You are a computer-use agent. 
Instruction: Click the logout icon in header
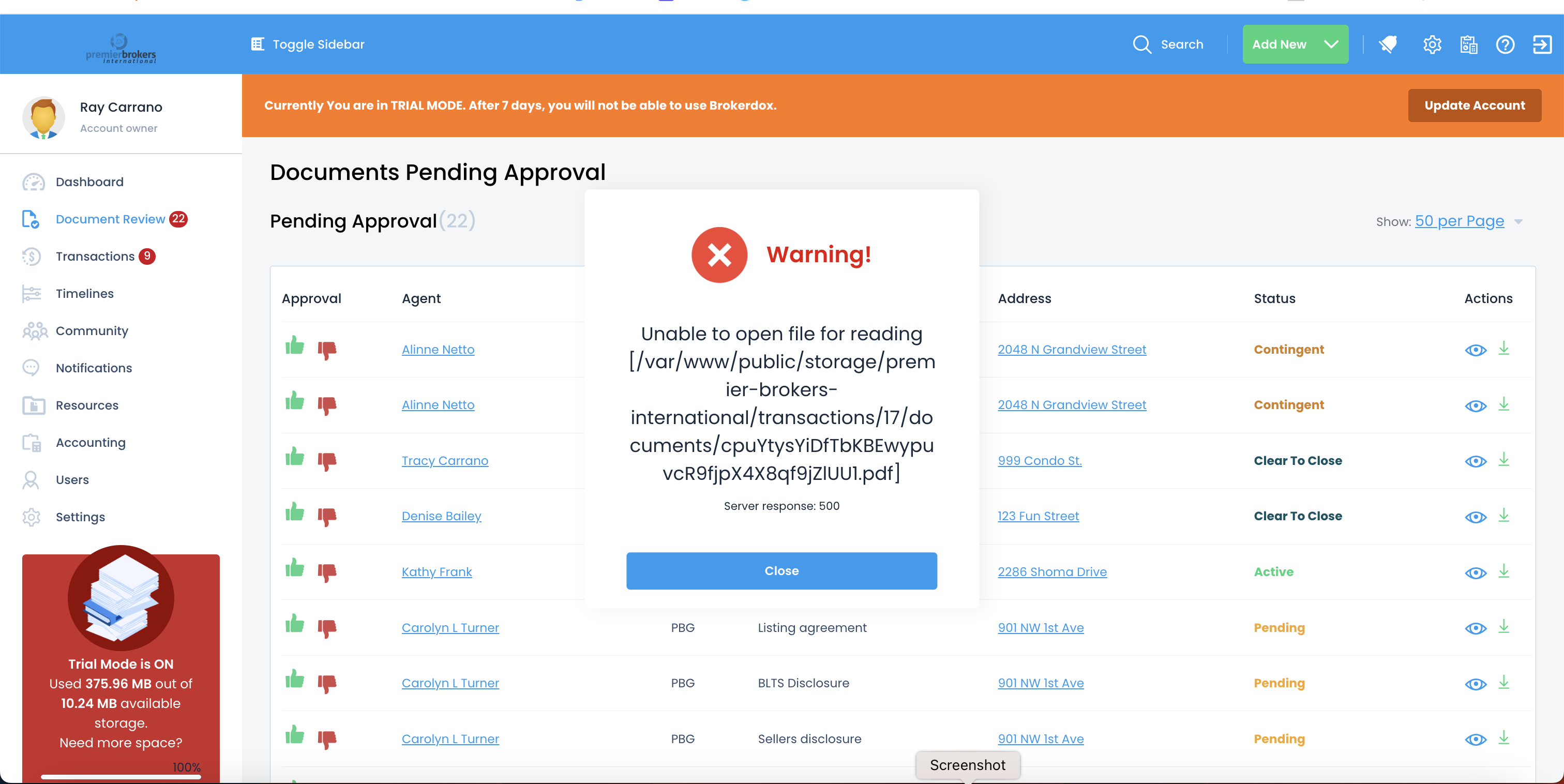click(1542, 44)
